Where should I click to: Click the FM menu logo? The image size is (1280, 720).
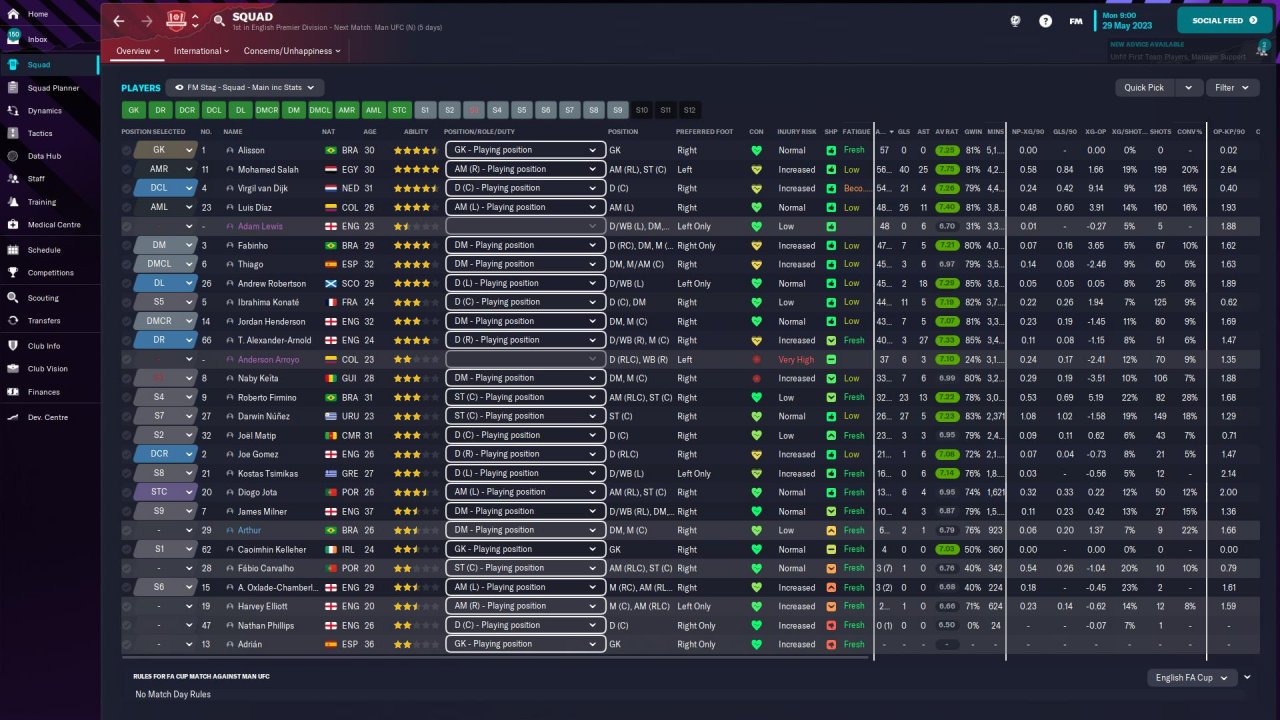pos(1076,21)
